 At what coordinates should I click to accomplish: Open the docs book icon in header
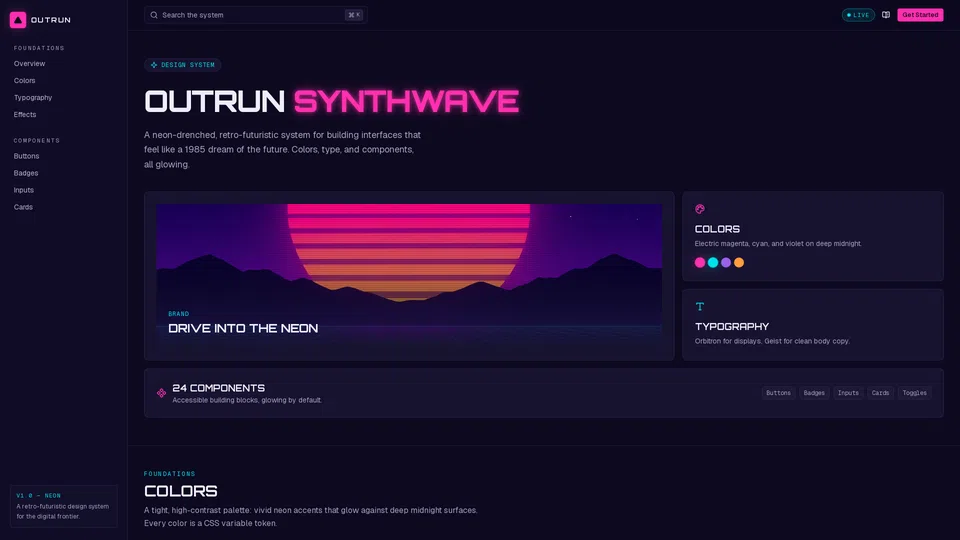pos(886,15)
